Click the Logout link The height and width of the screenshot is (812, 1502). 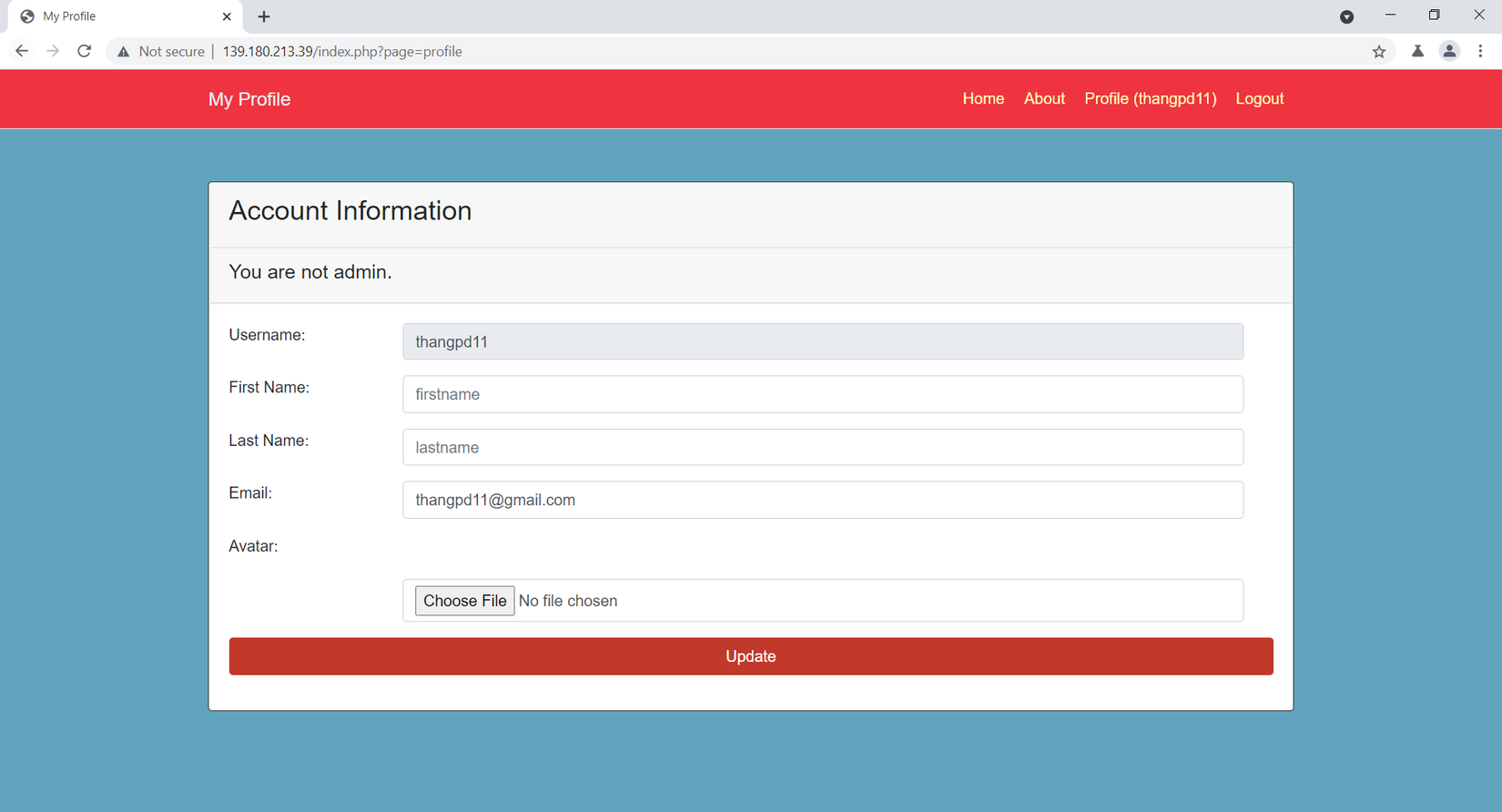point(1260,98)
